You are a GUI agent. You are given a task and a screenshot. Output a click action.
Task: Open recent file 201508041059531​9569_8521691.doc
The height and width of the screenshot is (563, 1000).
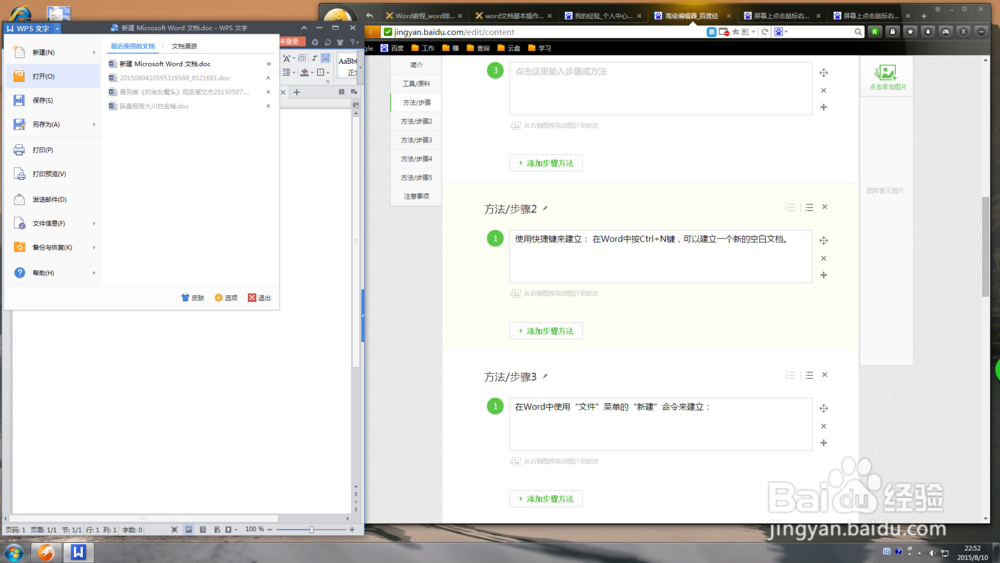174,78
